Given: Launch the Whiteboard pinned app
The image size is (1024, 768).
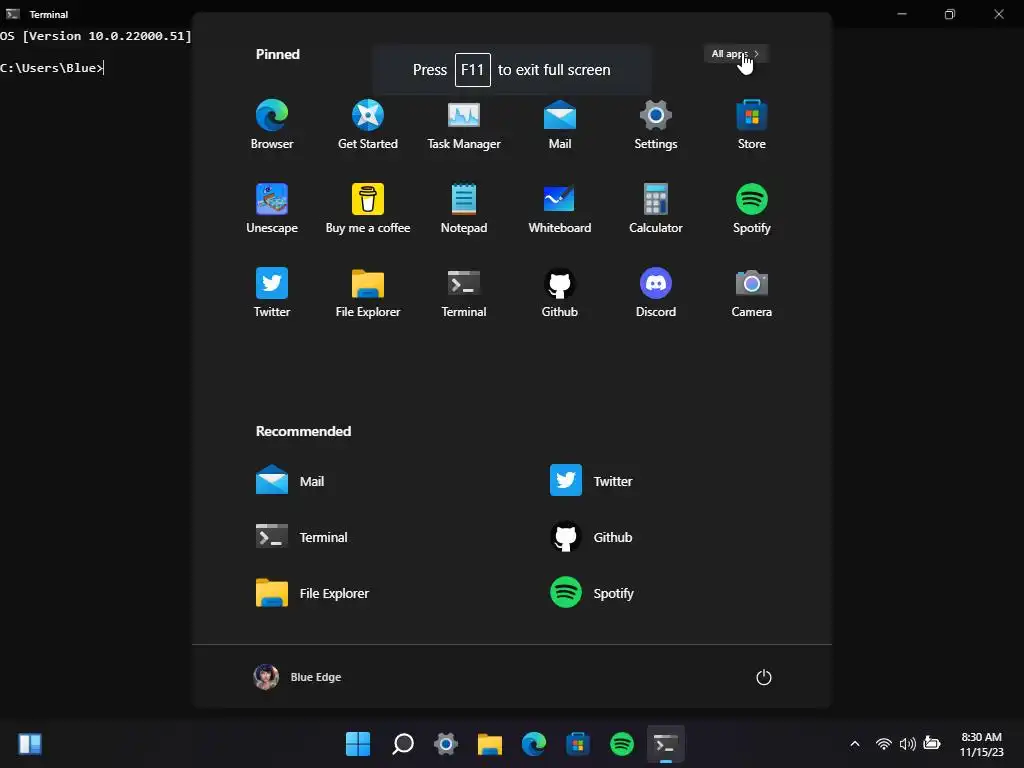Looking at the screenshot, I should (x=560, y=209).
